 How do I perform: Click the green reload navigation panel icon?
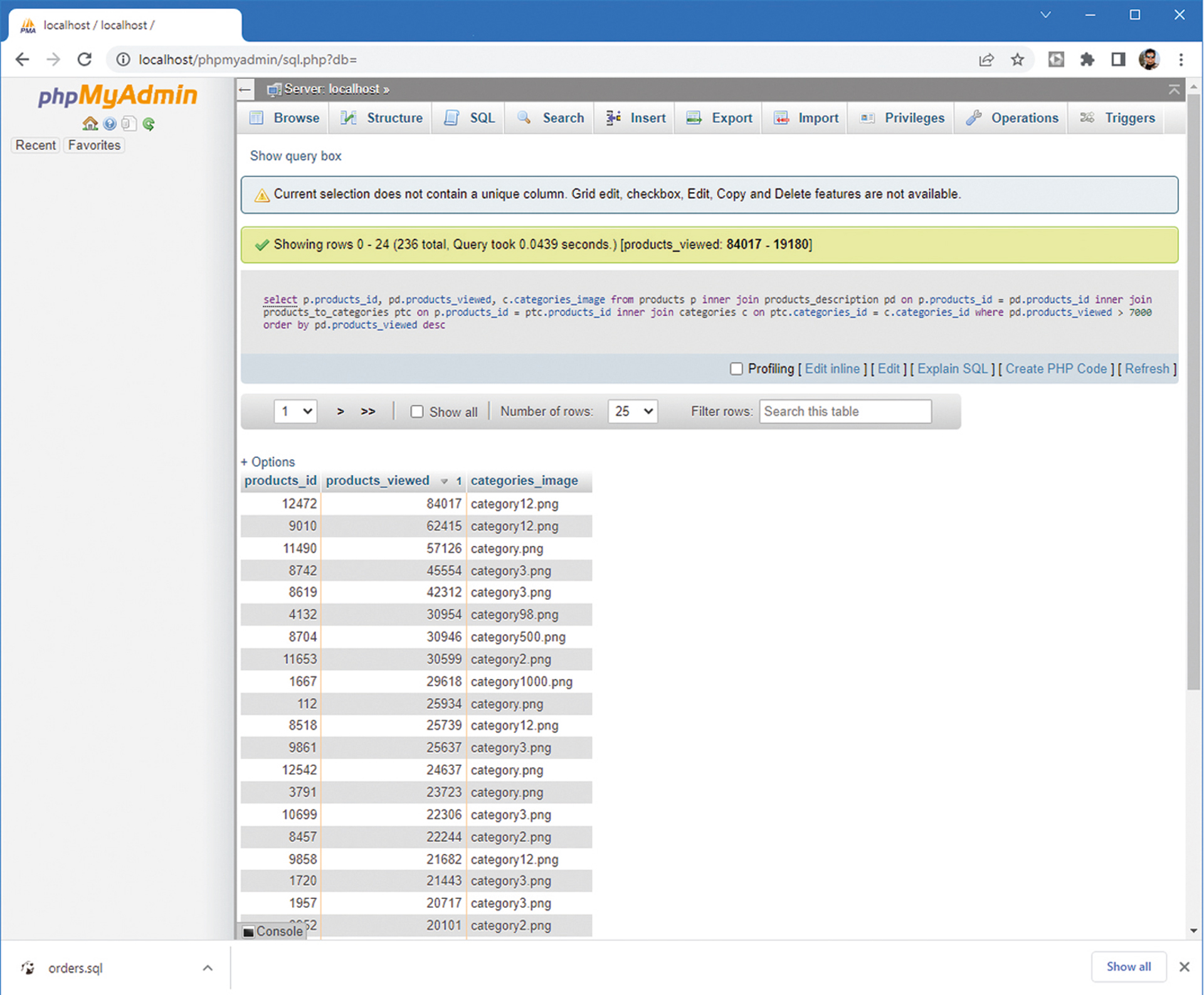click(149, 124)
